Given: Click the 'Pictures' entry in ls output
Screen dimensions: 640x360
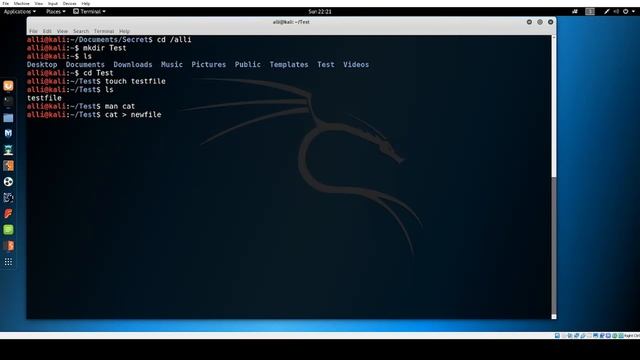Looking at the screenshot, I should pyautogui.click(x=209, y=64).
